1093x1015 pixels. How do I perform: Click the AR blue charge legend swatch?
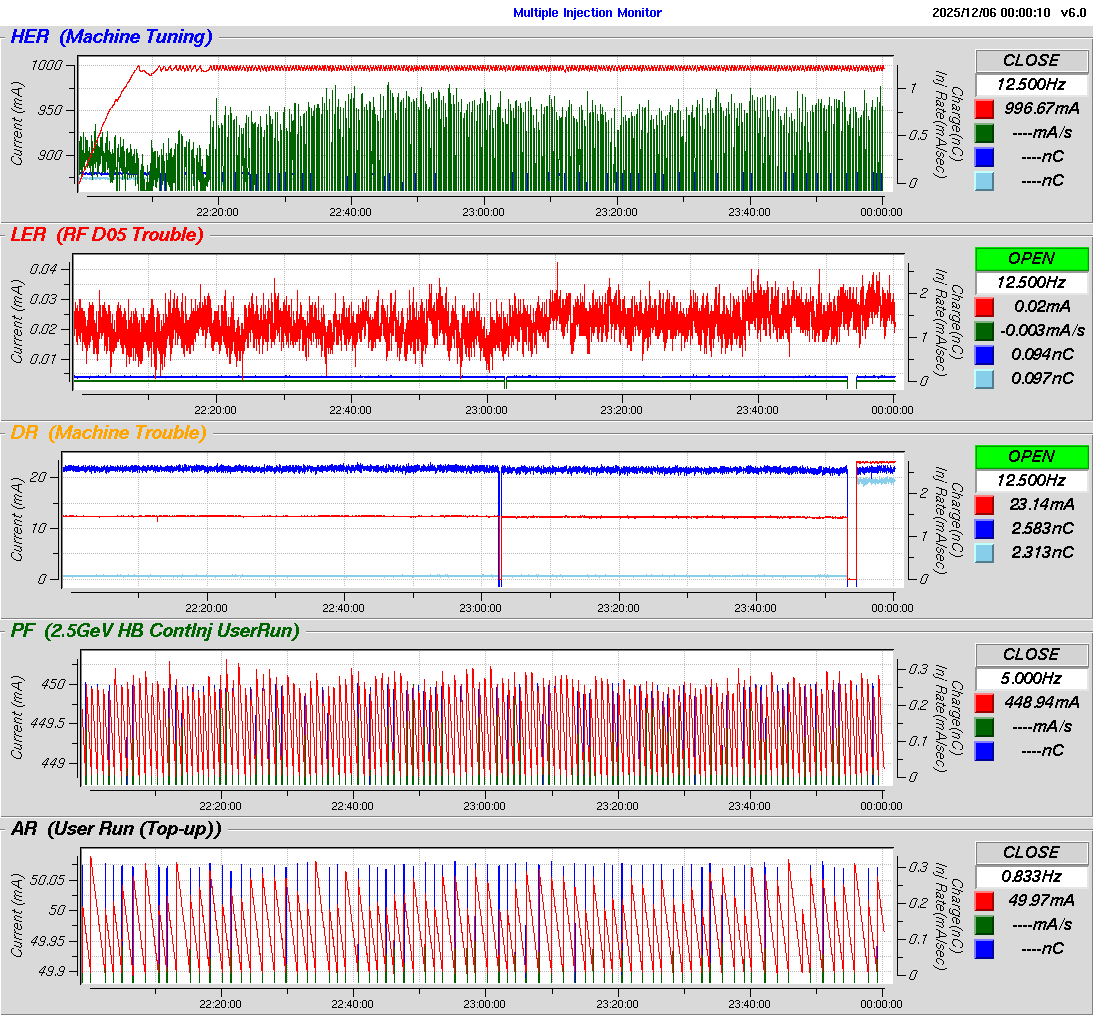pos(985,949)
